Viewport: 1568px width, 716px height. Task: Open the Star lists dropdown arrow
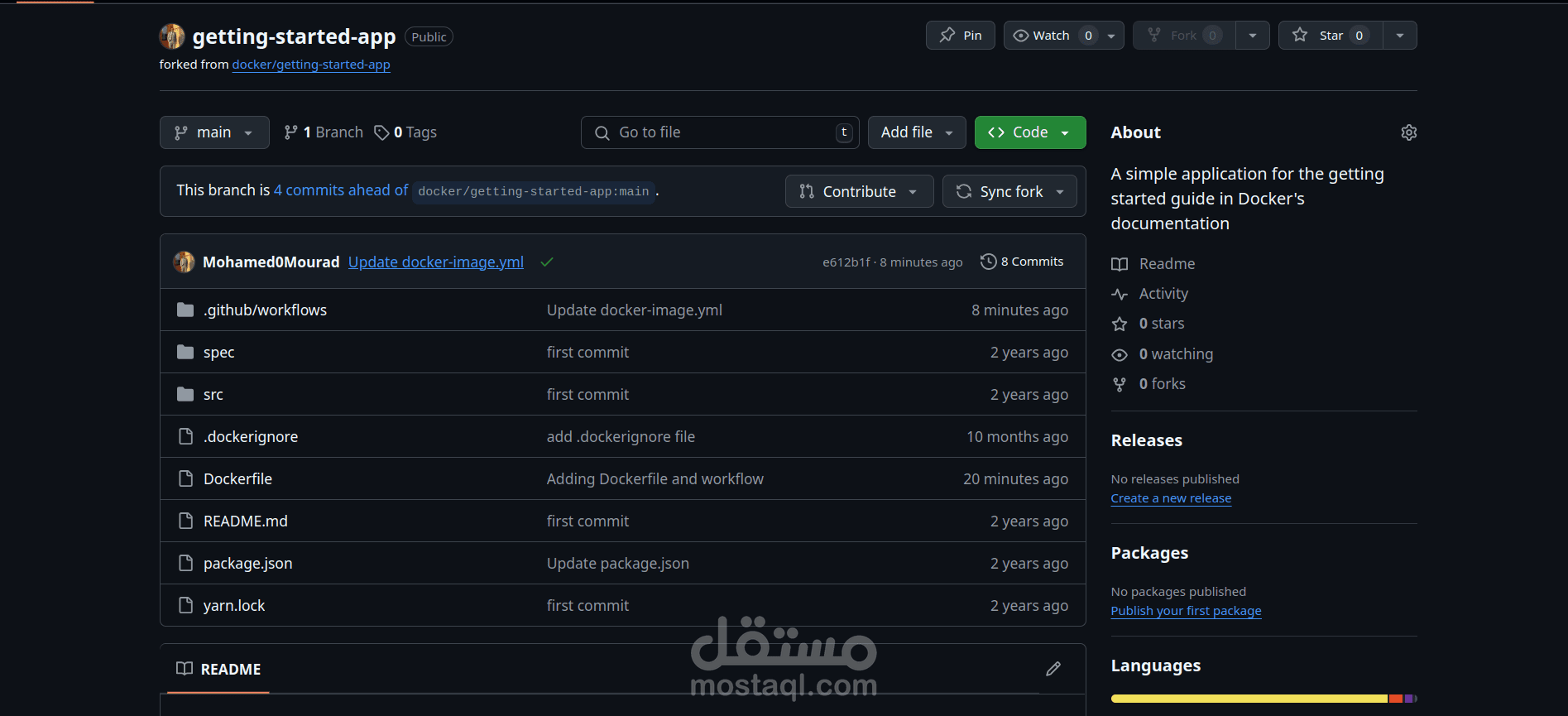coord(1400,36)
